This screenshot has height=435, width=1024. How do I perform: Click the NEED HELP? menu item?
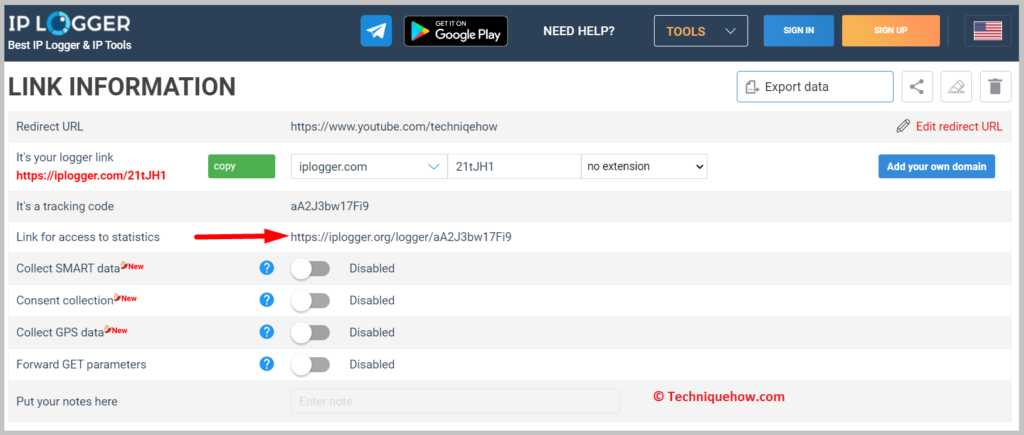(579, 31)
